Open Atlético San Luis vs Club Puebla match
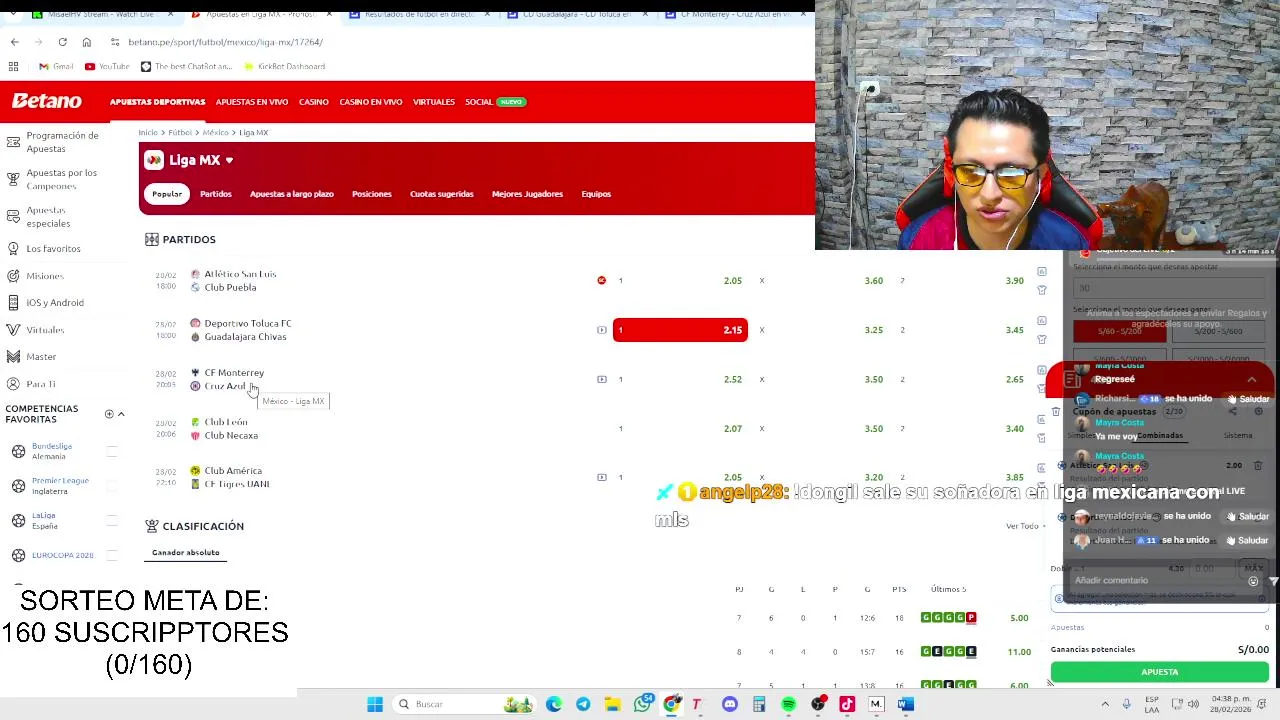 pos(240,281)
